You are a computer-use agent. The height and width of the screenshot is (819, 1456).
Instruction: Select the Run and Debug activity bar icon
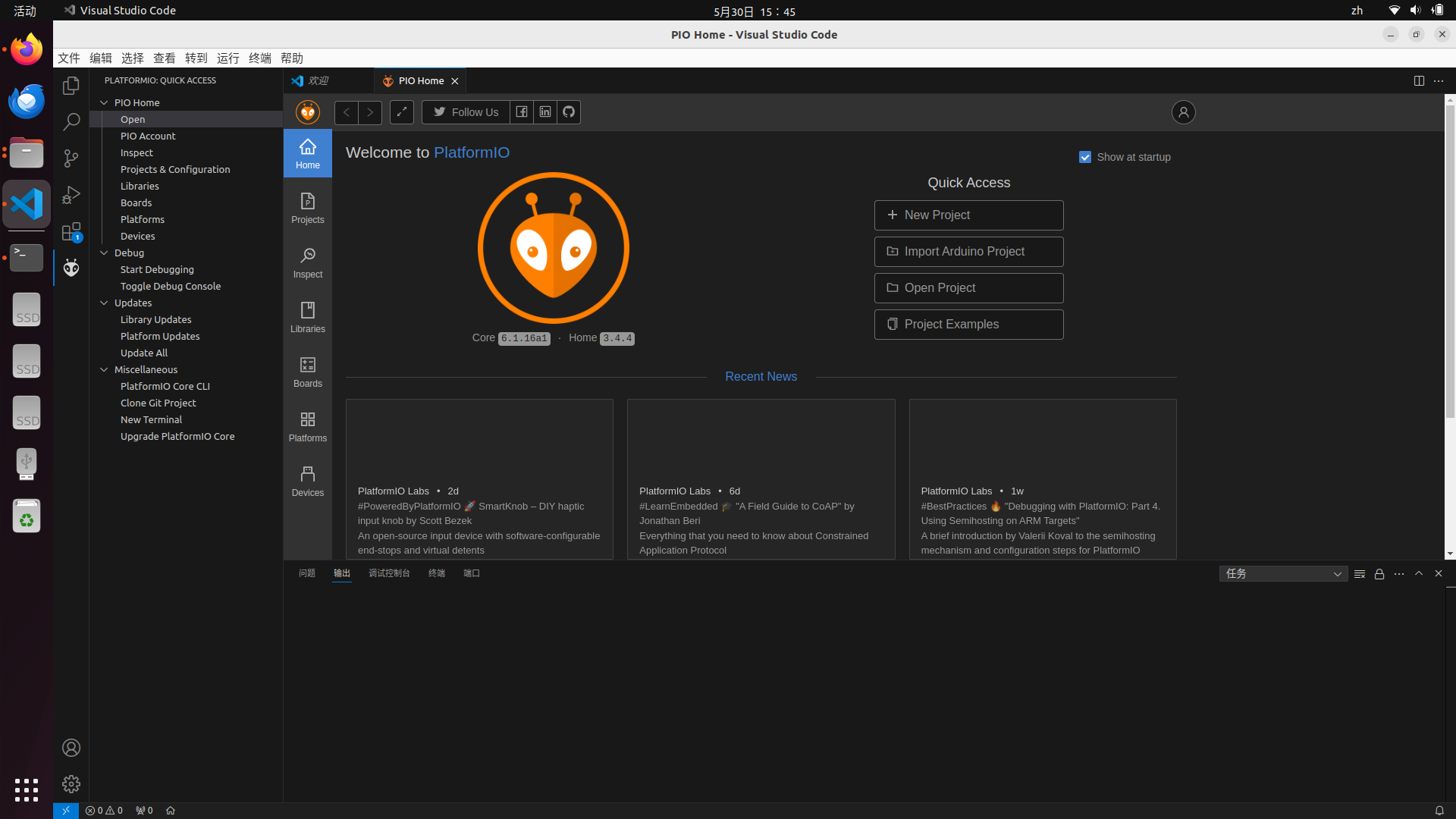click(x=71, y=195)
